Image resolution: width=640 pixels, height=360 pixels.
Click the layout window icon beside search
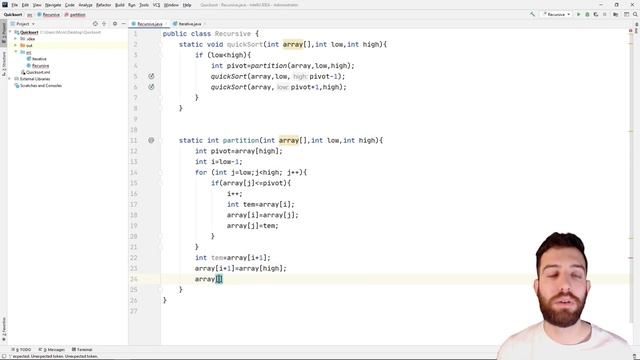627,14
